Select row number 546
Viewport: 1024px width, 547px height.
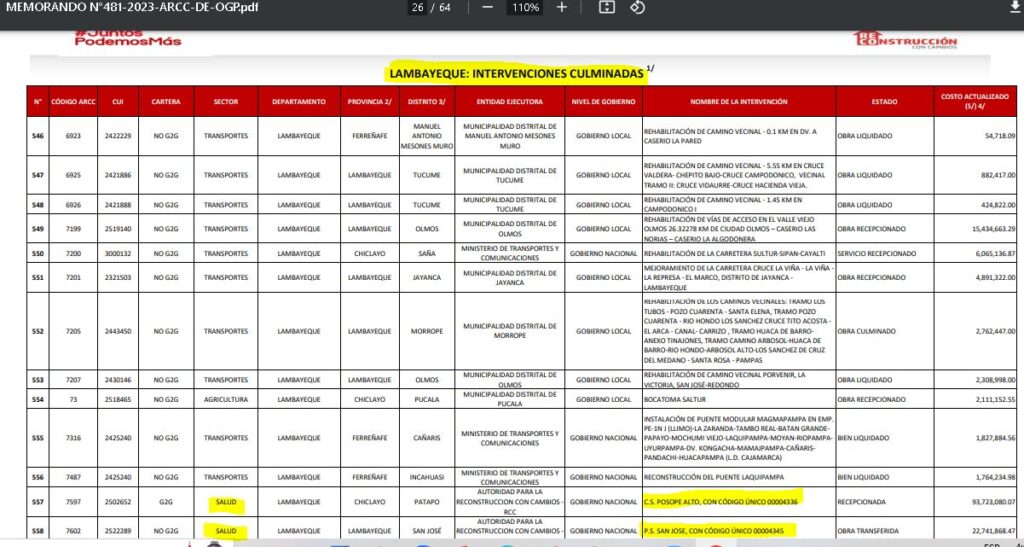click(x=37, y=136)
